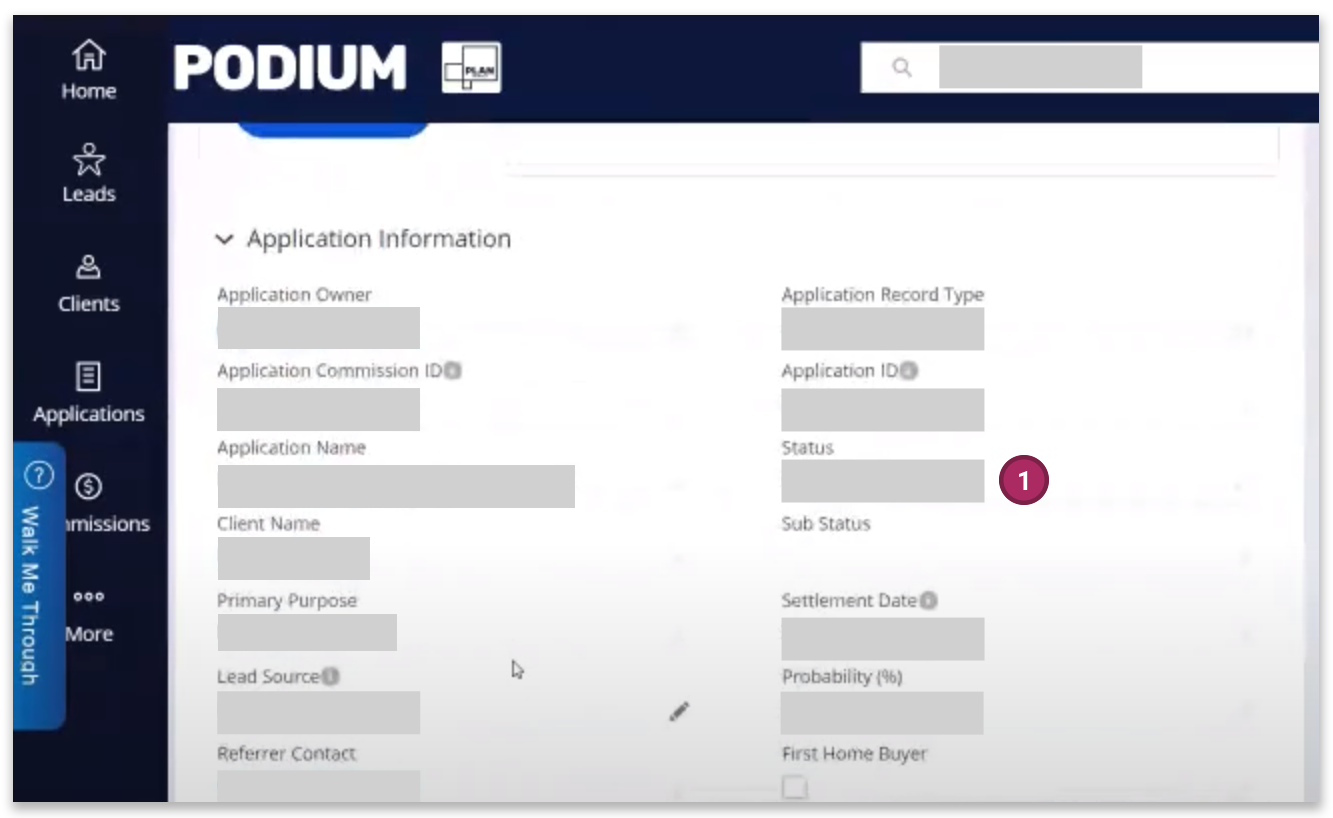The height and width of the screenshot is (818, 1333).
Task: Click the pencil edit icon
Action: tap(679, 712)
